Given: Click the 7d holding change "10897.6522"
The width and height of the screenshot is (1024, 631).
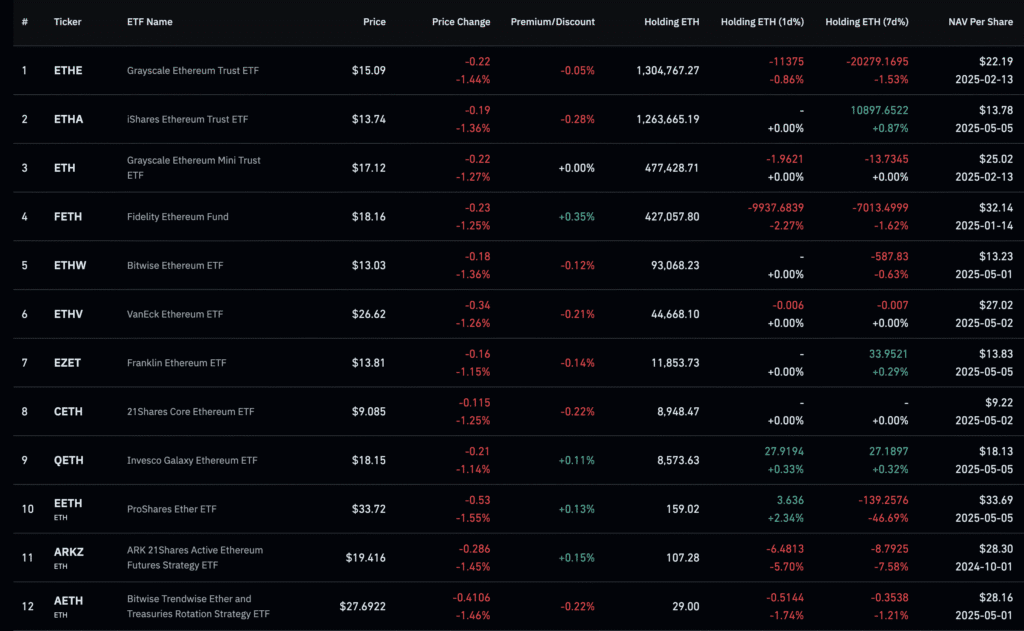Looking at the screenshot, I should pos(879,110).
